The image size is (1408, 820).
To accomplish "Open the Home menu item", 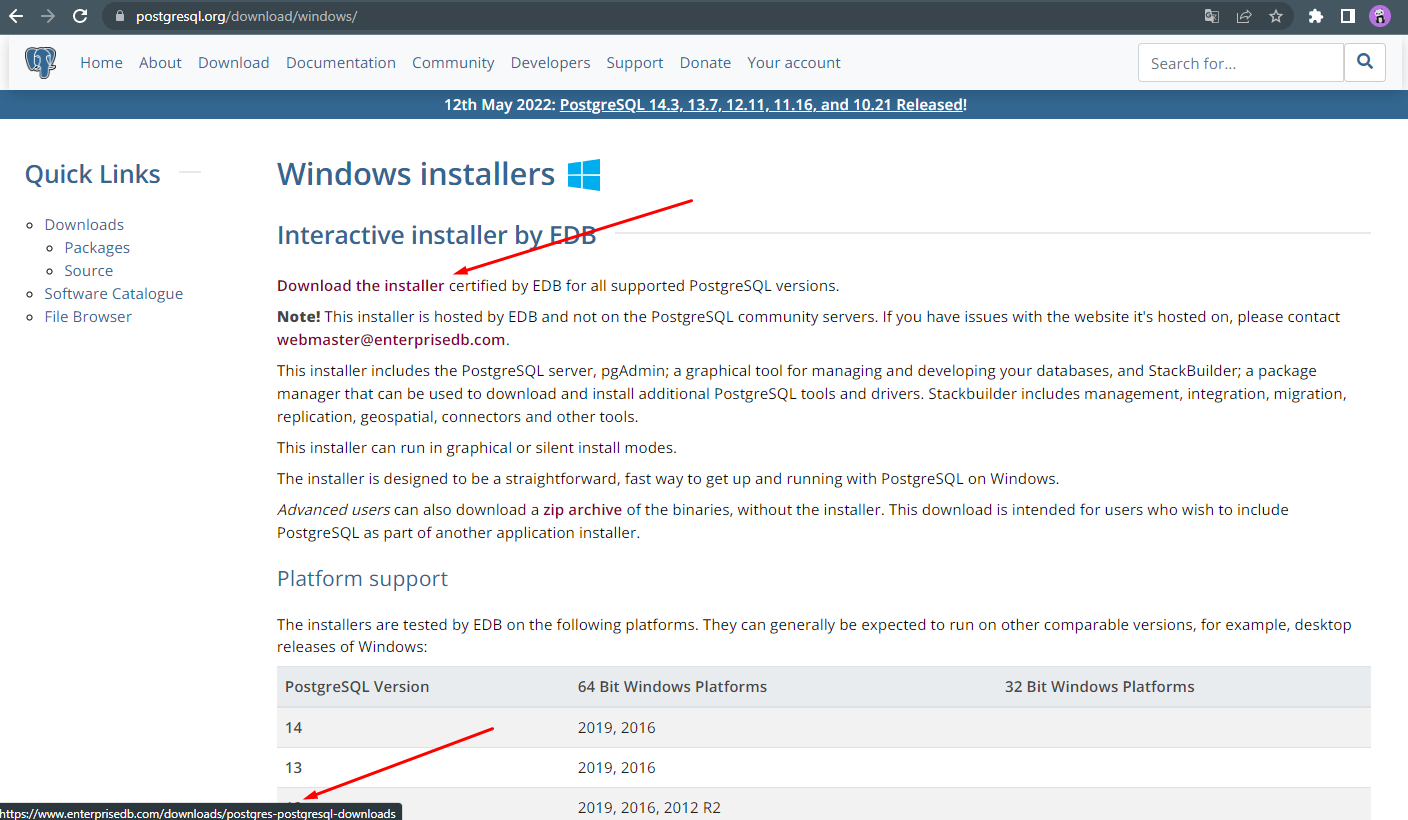I will coord(101,62).
